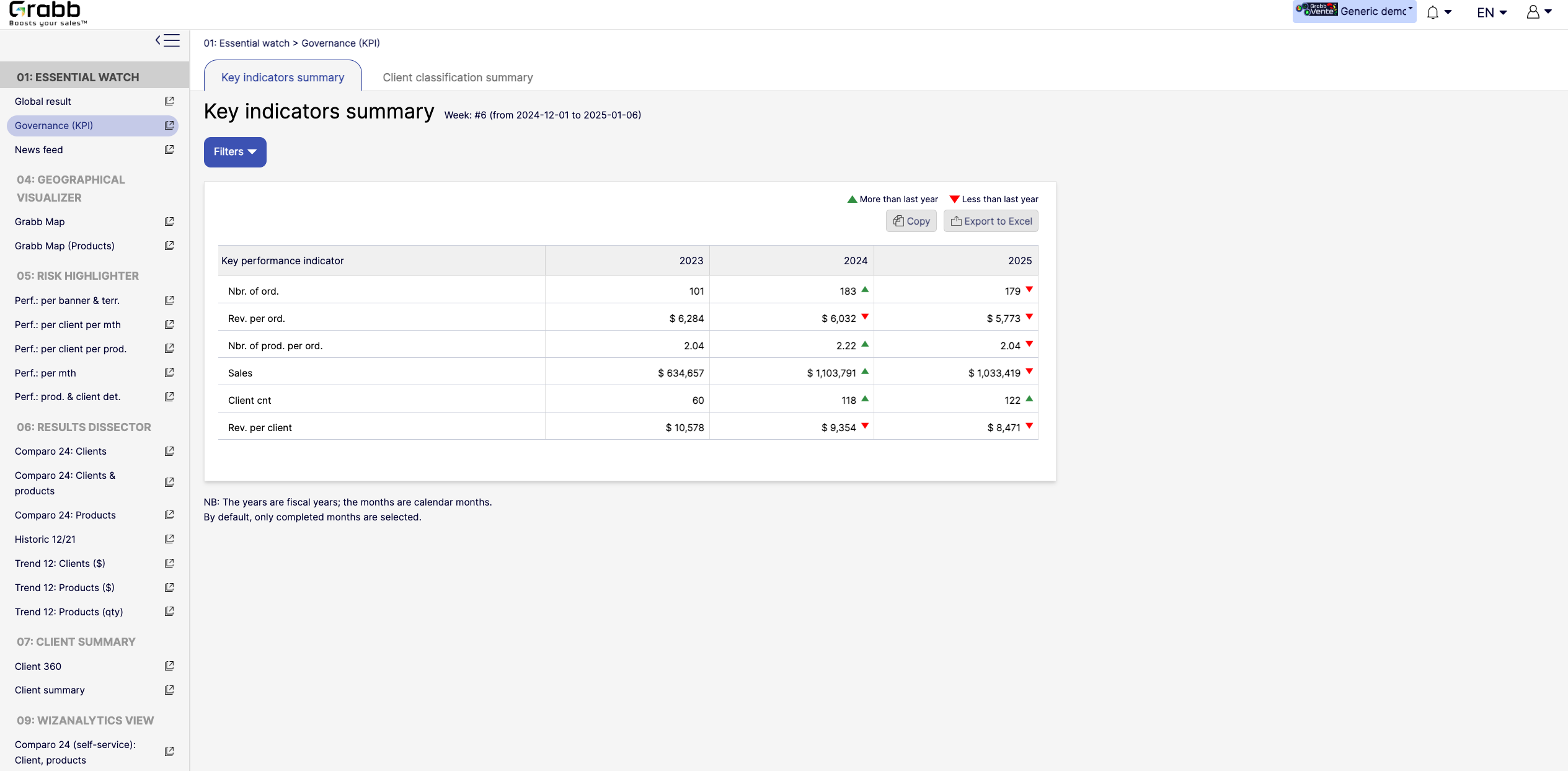Viewport: 1568px width, 771px height.
Task: Click Historic 12/21 external-link icon
Action: point(169,539)
